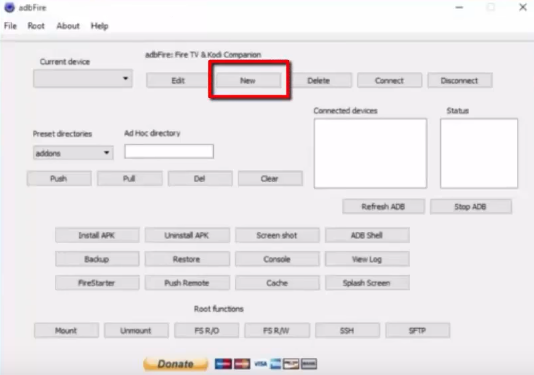The width and height of the screenshot is (534, 375).
Task: Close the adbFire window
Action: [x=523, y=7]
